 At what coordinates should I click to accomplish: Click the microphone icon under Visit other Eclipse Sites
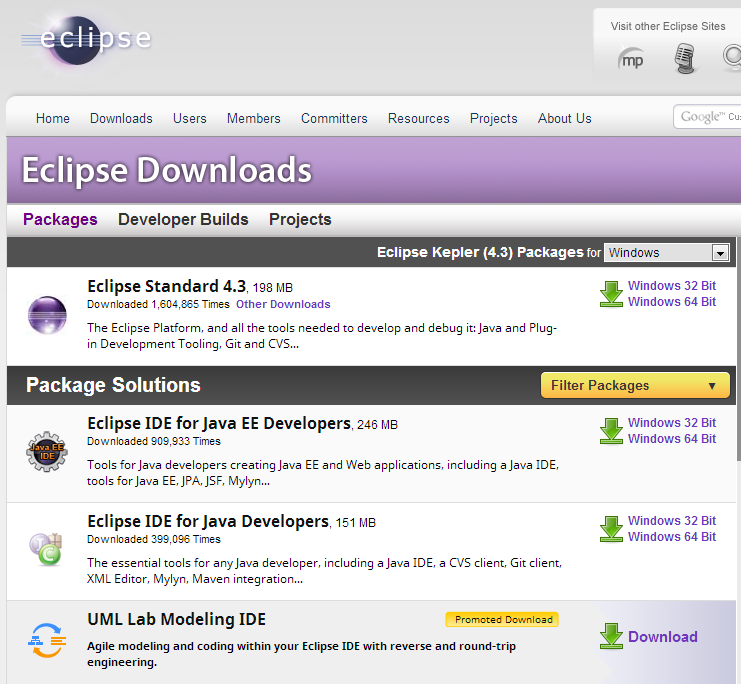click(x=684, y=59)
